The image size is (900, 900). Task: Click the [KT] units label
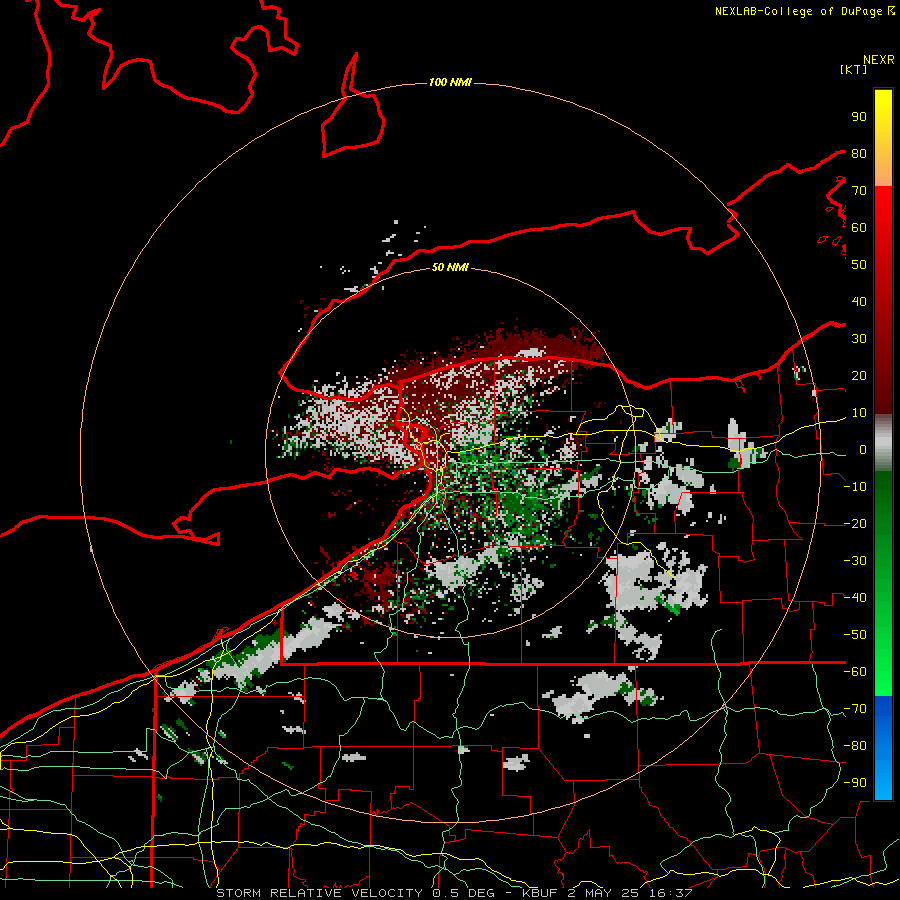click(854, 69)
